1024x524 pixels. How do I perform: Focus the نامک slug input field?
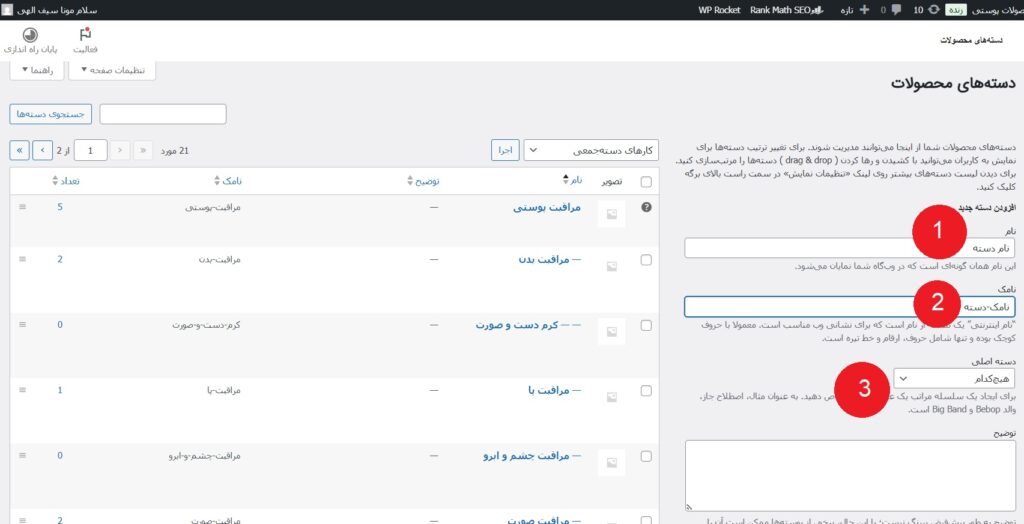coord(849,306)
